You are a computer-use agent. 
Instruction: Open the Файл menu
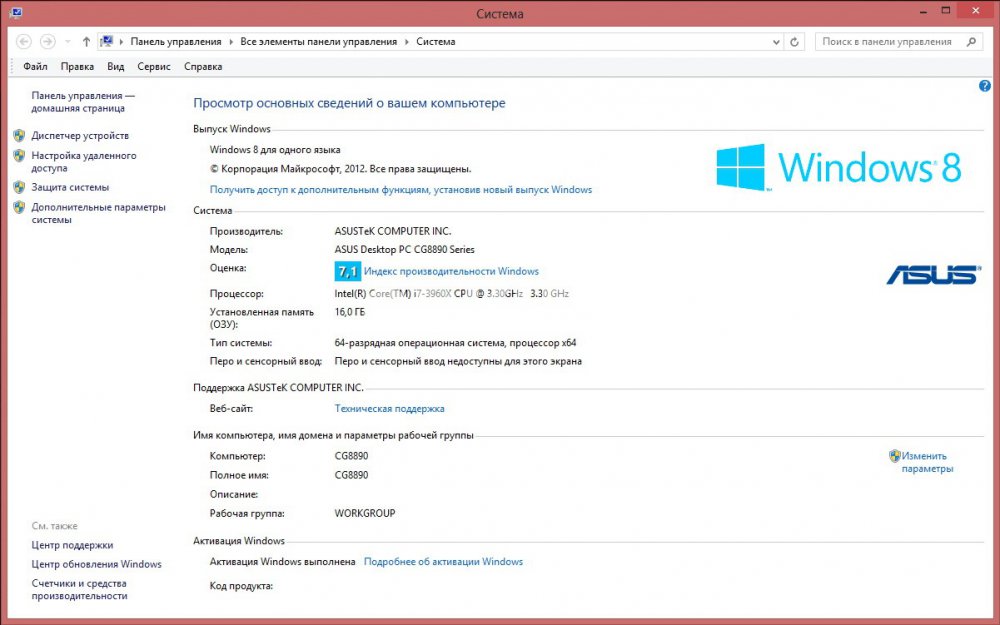point(35,67)
